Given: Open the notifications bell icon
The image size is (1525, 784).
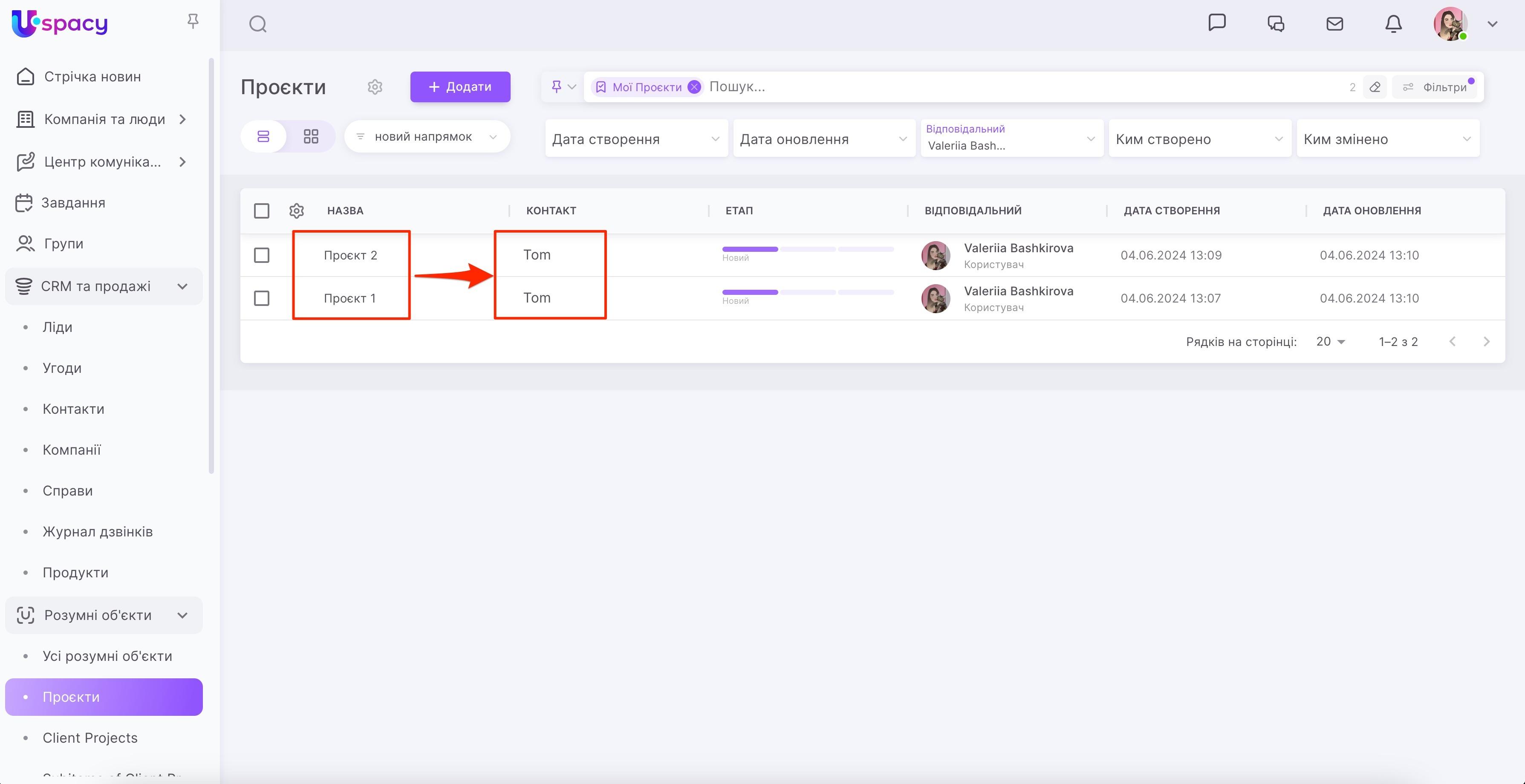Looking at the screenshot, I should point(1393,24).
